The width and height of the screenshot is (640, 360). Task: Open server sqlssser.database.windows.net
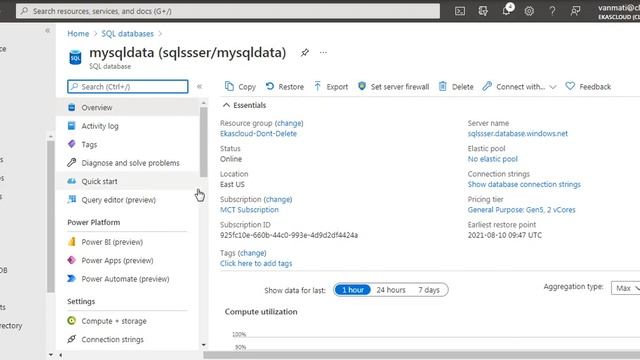[518, 133]
